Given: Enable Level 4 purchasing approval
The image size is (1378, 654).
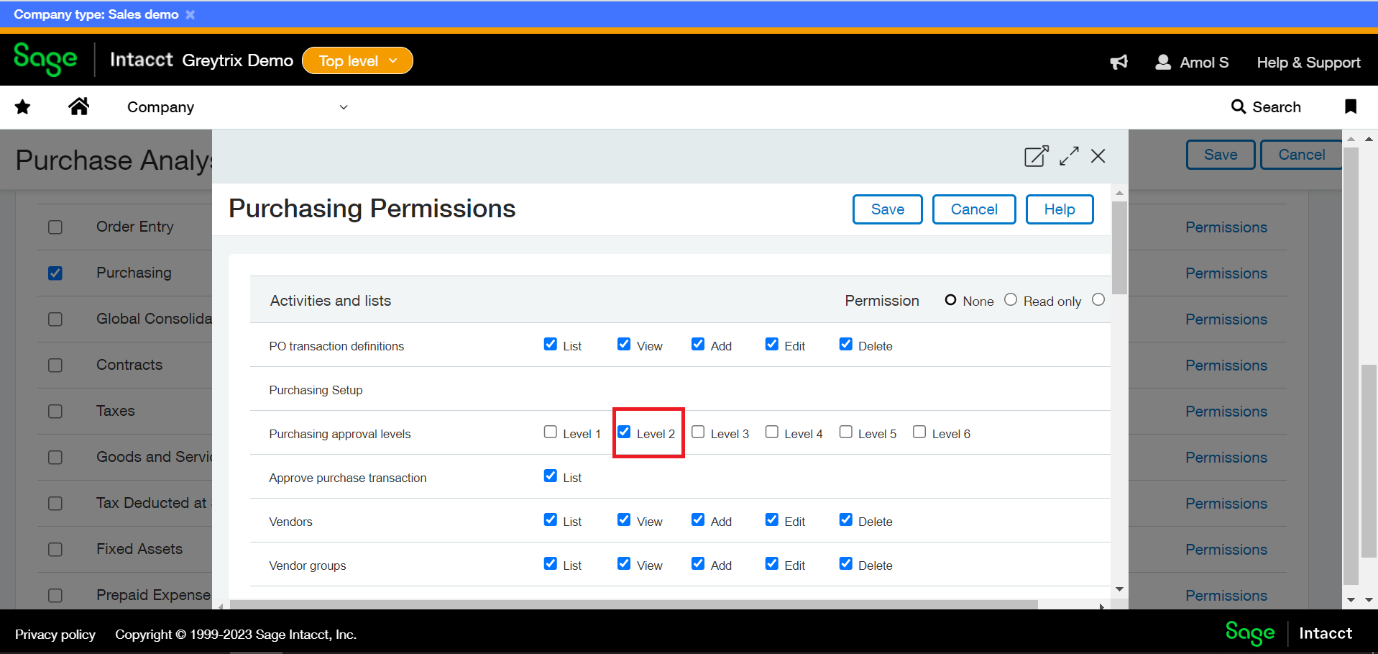Looking at the screenshot, I should coord(772,432).
